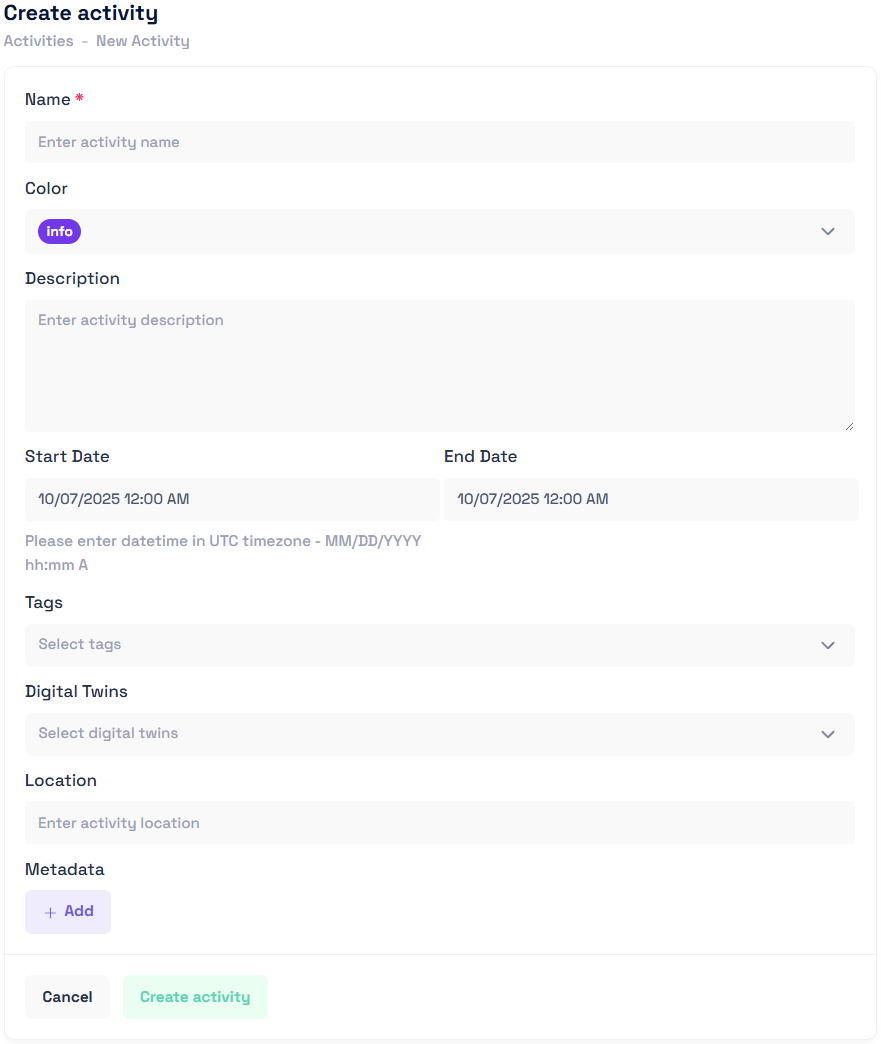The width and height of the screenshot is (881, 1044).
Task: Click the chevron on the Digital Twins field
Action: (x=828, y=734)
